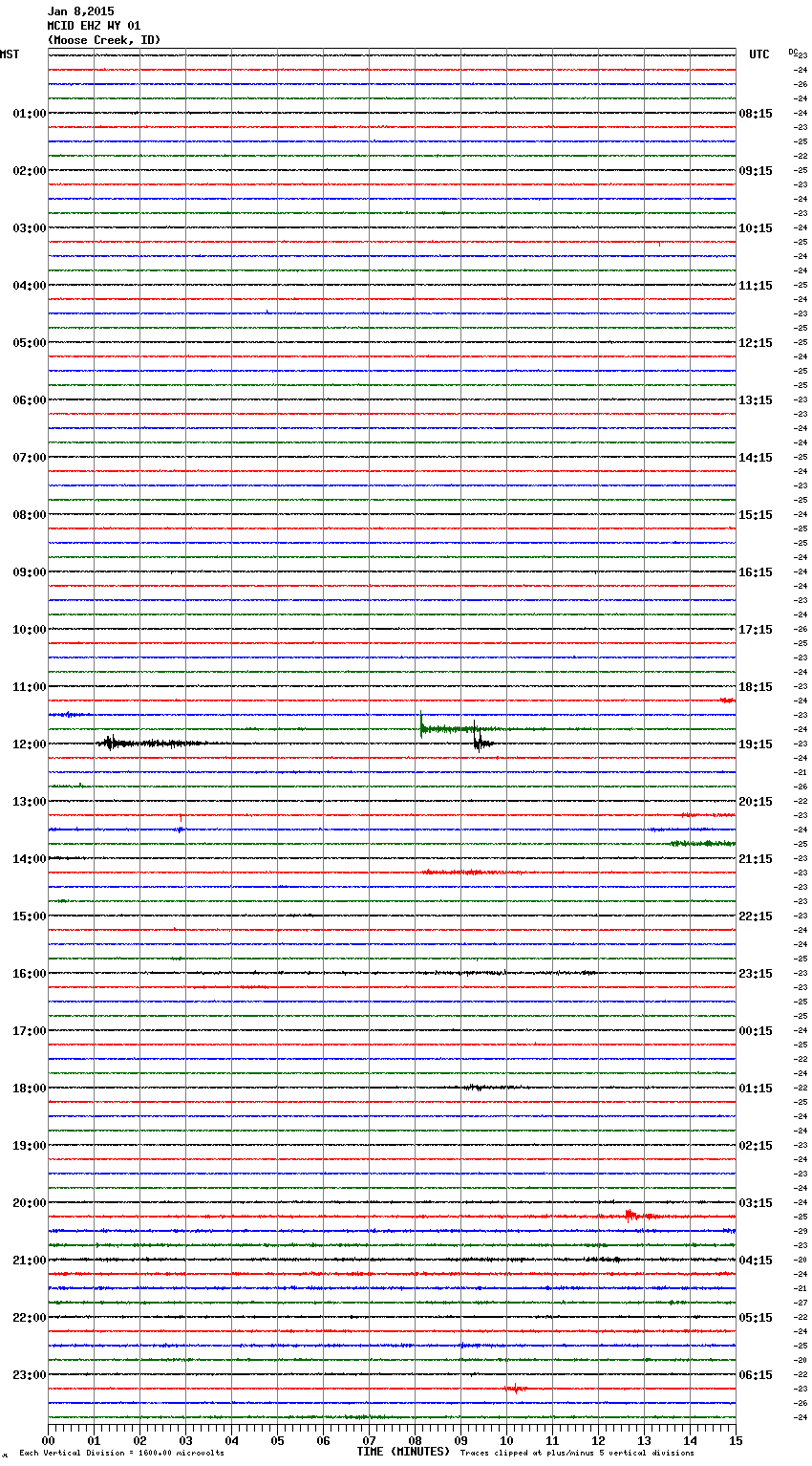This screenshot has width=812, height=1466.
Task: Select the MST row label "12:00"
Action: [x=30, y=744]
